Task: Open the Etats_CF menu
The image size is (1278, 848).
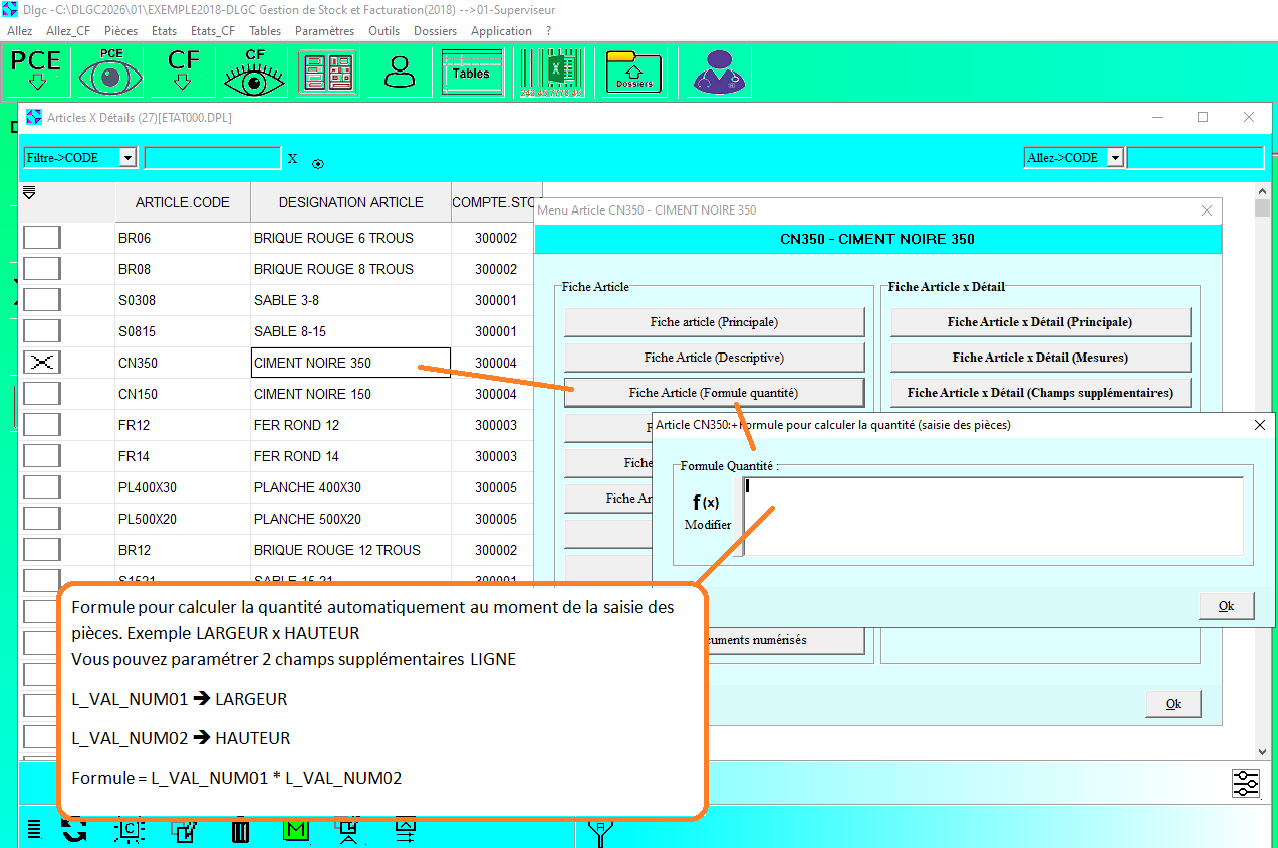Action: pos(212,31)
